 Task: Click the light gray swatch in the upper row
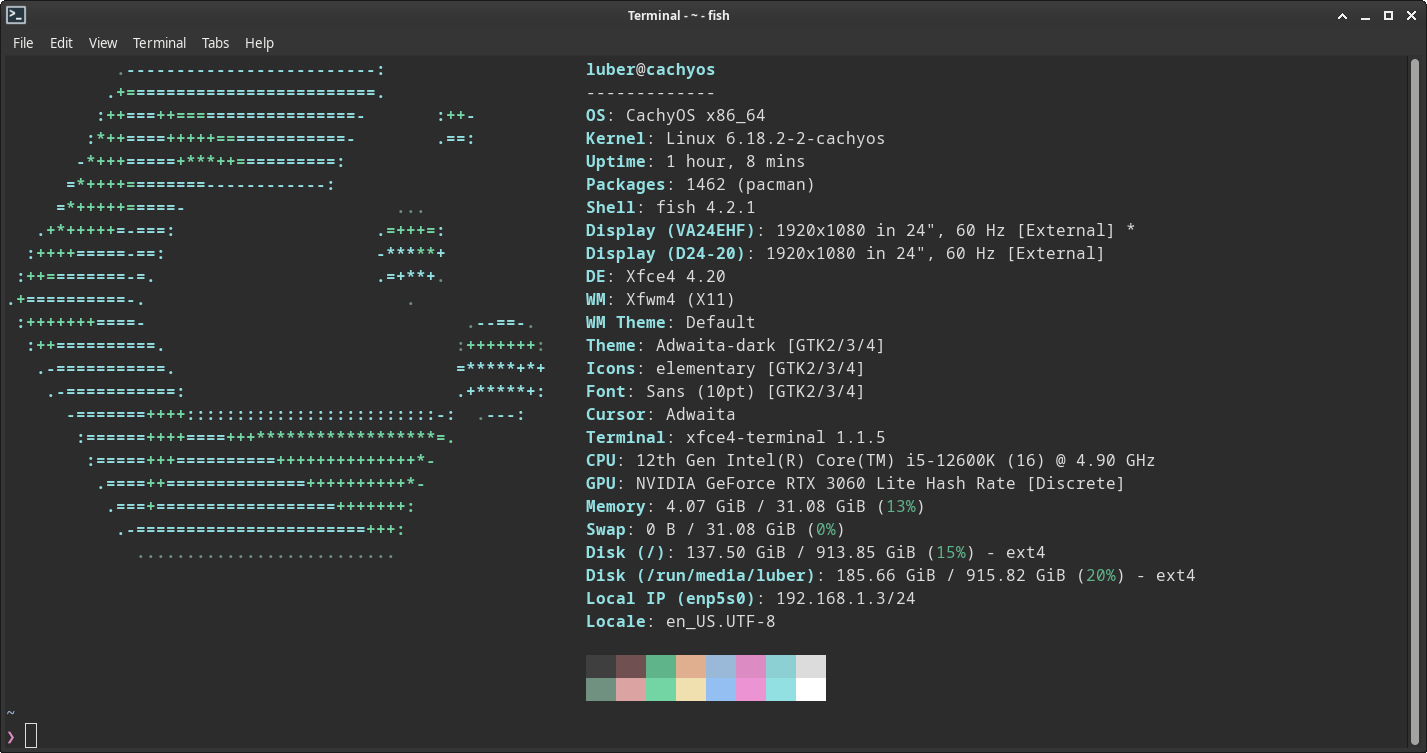click(x=811, y=666)
